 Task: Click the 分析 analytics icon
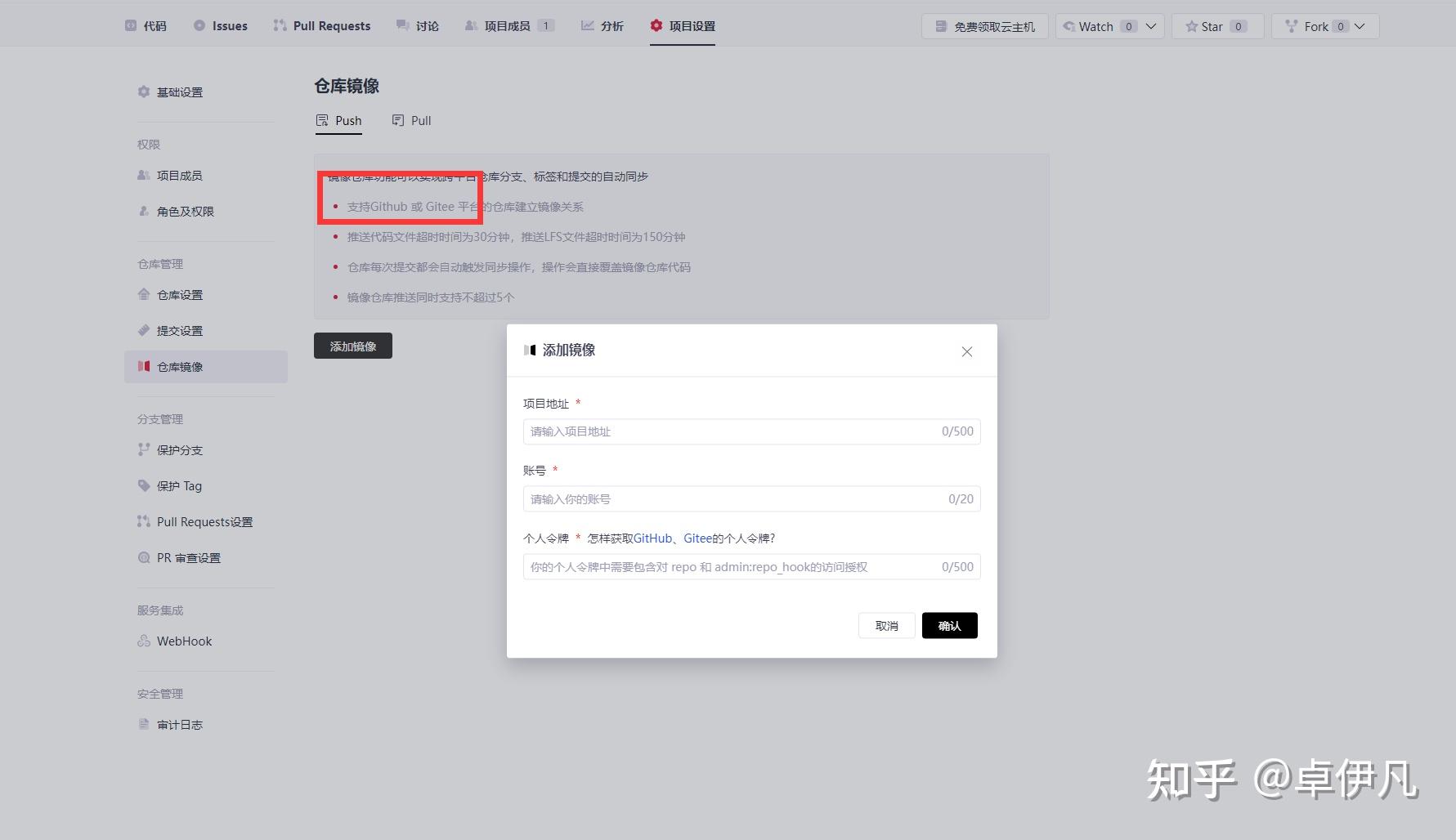click(587, 25)
